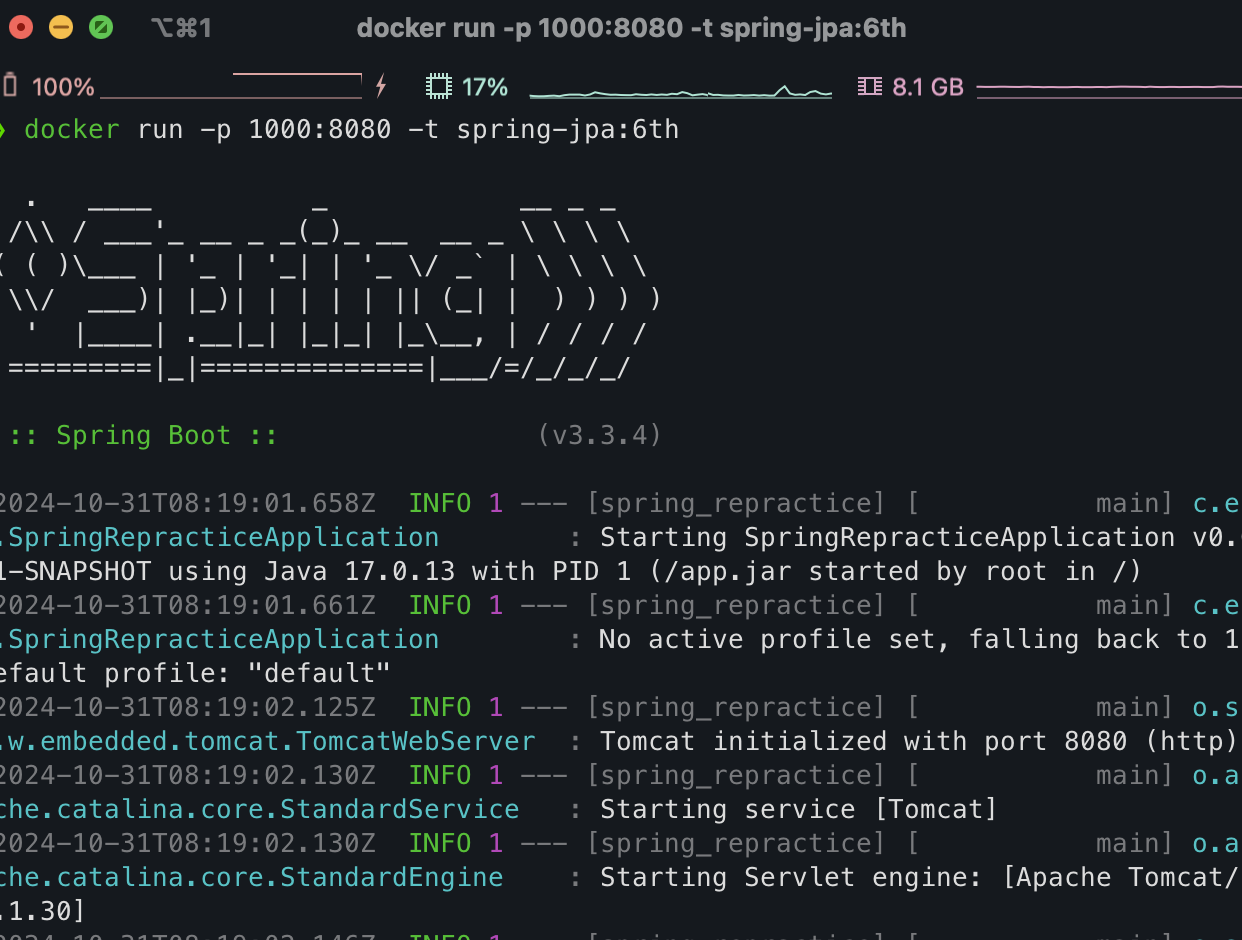The height and width of the screenshot is (940, 1242).
Task: Click 'main]' on the 01.661Z log line
Action: coord(1134,605)
